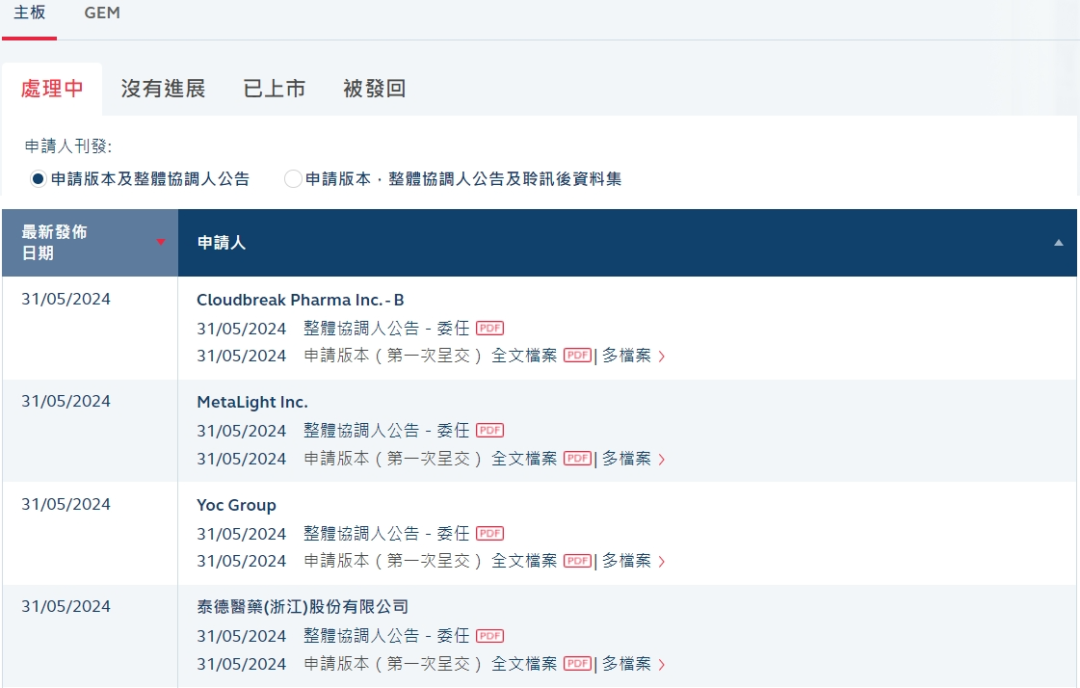This screenshot has width=1080, height=688.
Task: Open the 沒有進展 tab
Action: pos(163,89)
